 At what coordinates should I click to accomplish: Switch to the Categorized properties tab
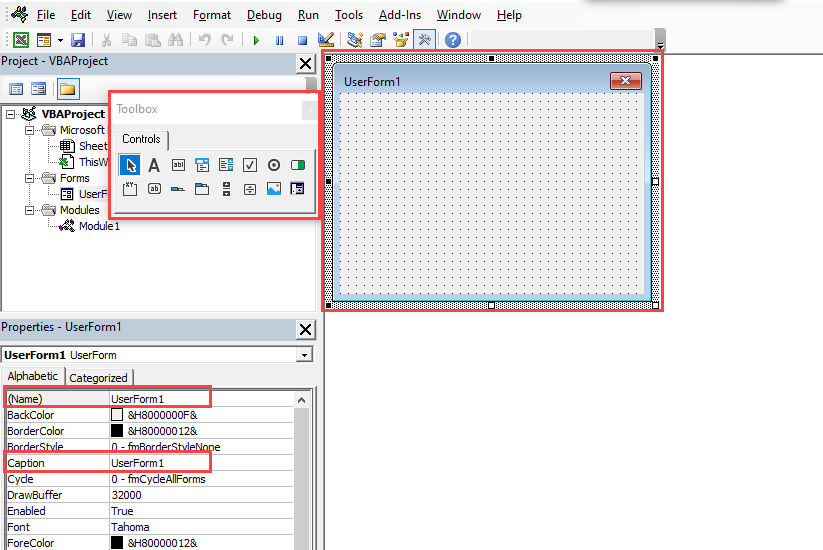[x=98, y=377]
